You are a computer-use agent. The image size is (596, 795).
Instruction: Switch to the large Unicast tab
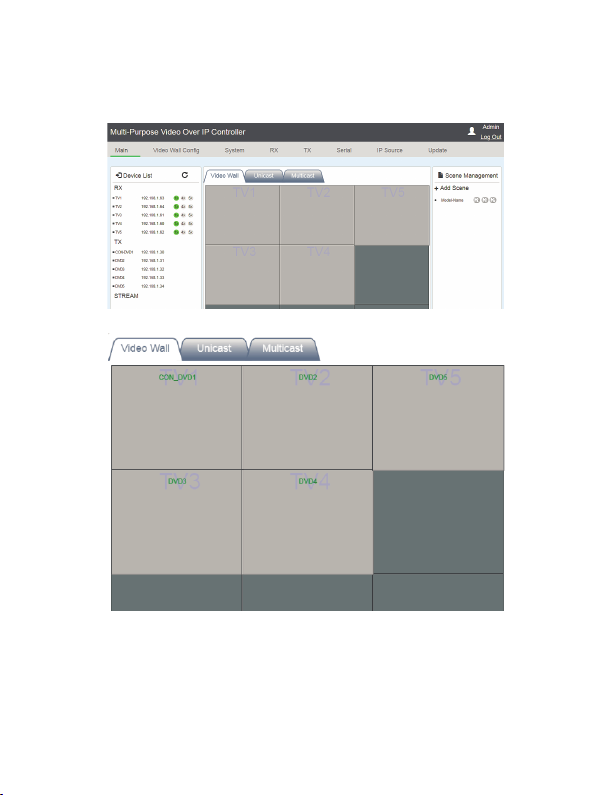[x=214, y=349]
